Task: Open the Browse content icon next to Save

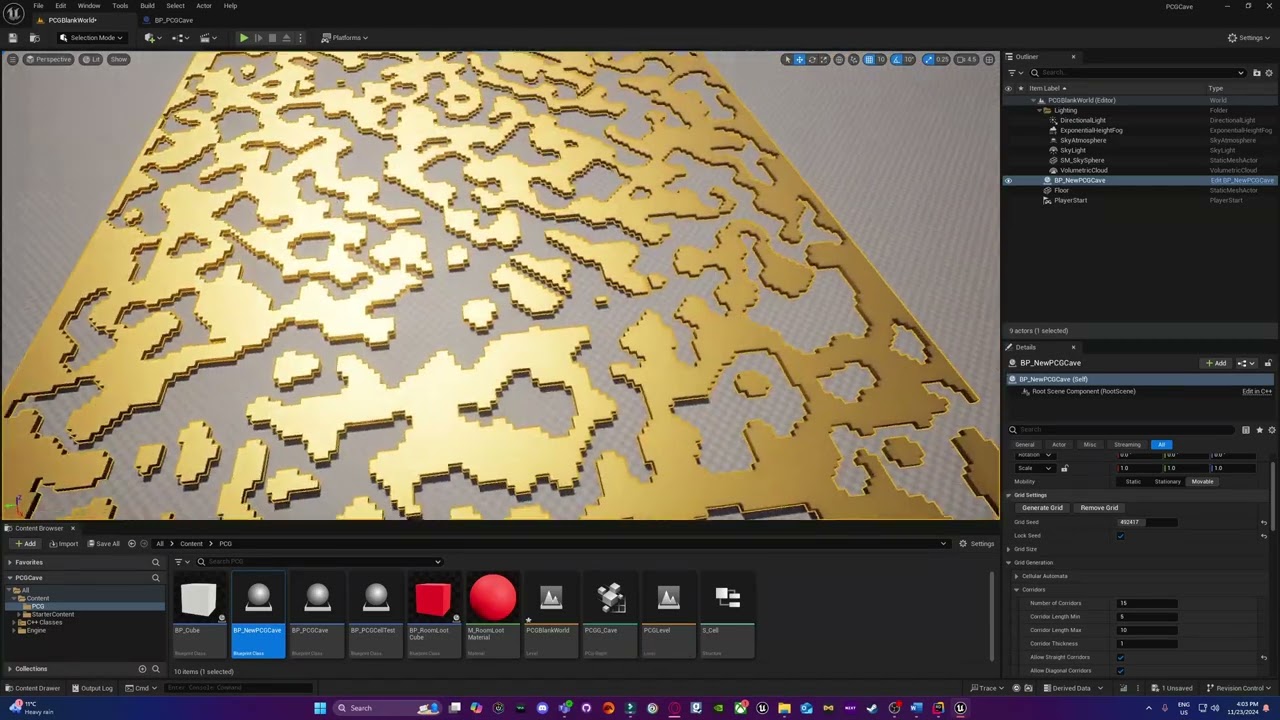Action: [x=34, y=38]
